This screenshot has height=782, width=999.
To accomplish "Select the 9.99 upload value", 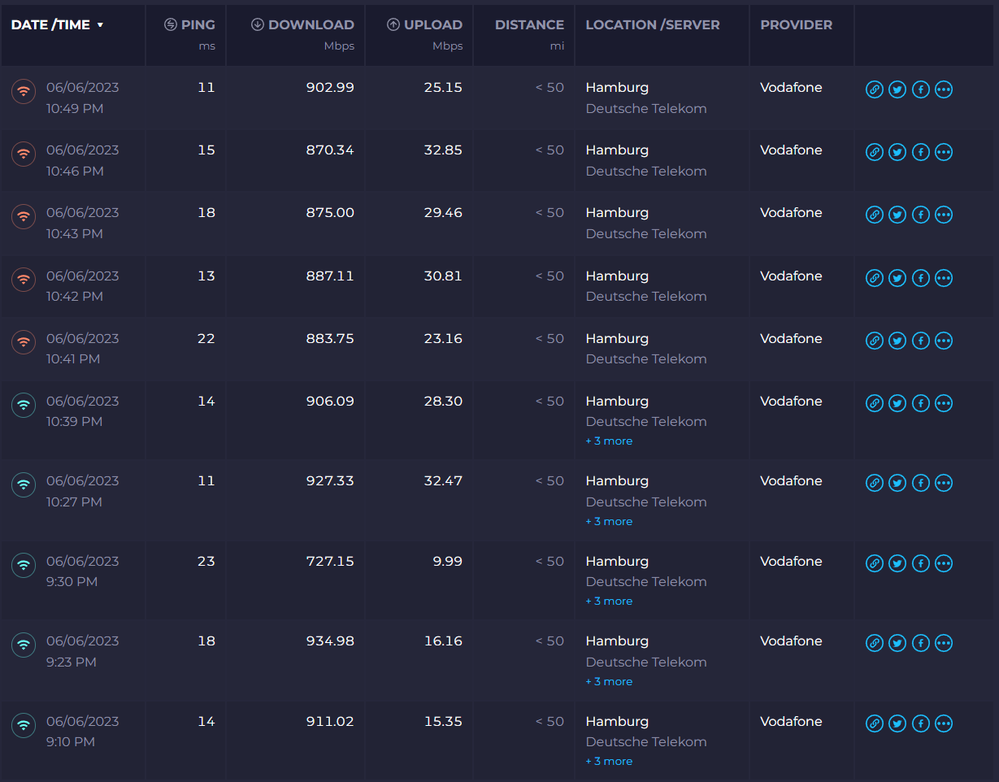I will click(x=447, y=561).
